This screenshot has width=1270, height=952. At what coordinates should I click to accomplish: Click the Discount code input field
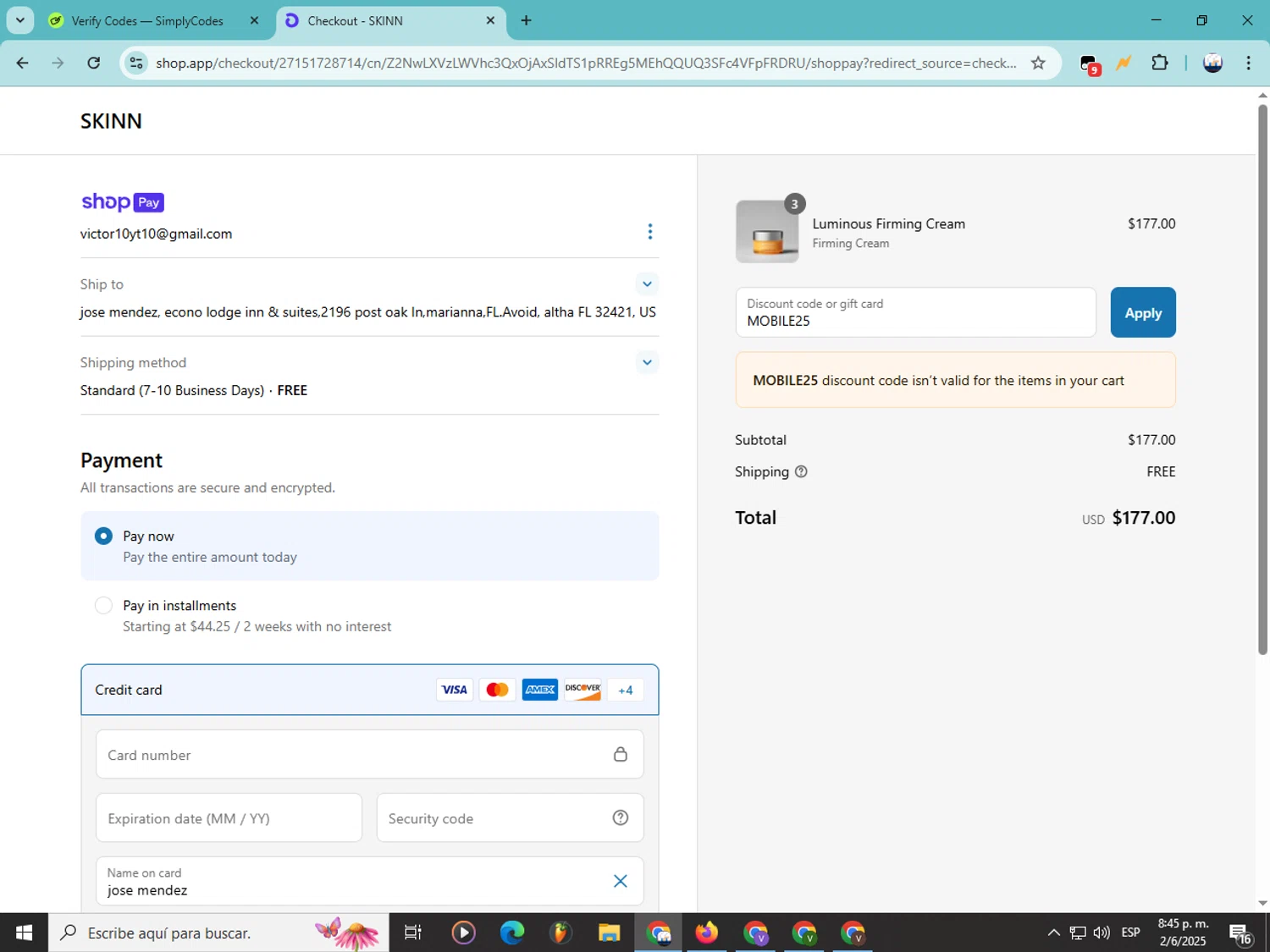click(x=915, y=312)
